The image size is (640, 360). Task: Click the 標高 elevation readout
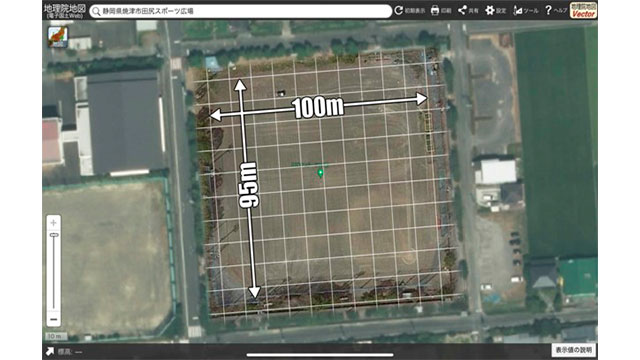(70, 351)
